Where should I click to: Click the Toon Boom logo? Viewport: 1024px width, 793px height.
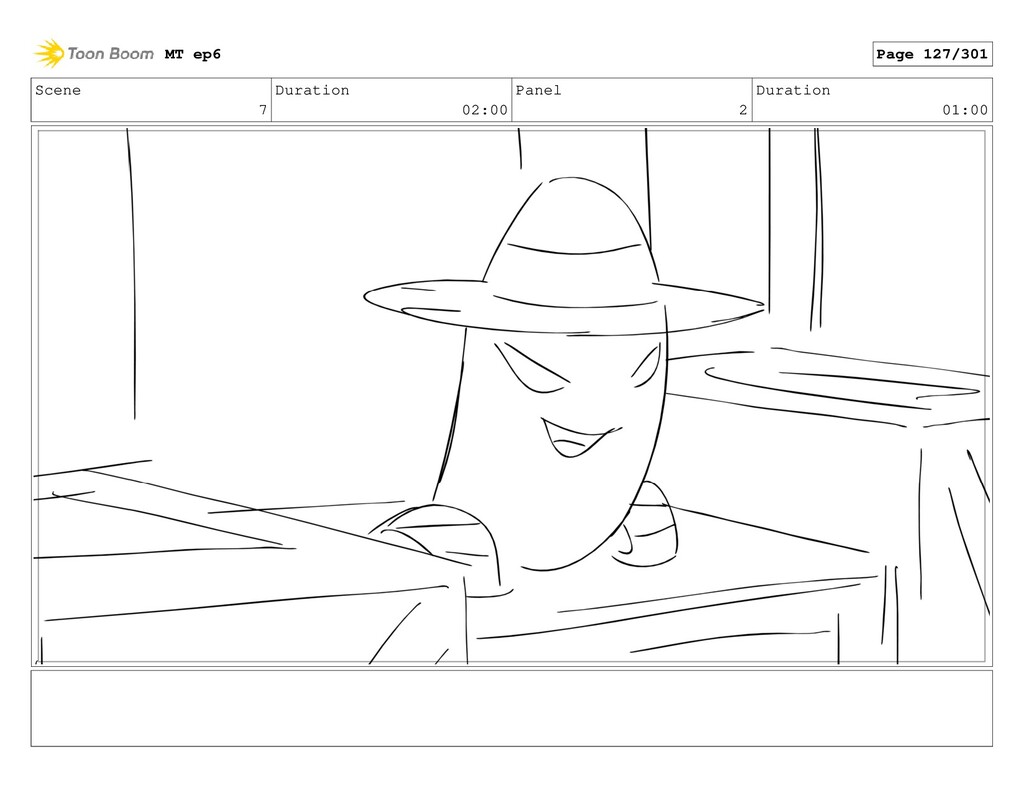[94, 54]
